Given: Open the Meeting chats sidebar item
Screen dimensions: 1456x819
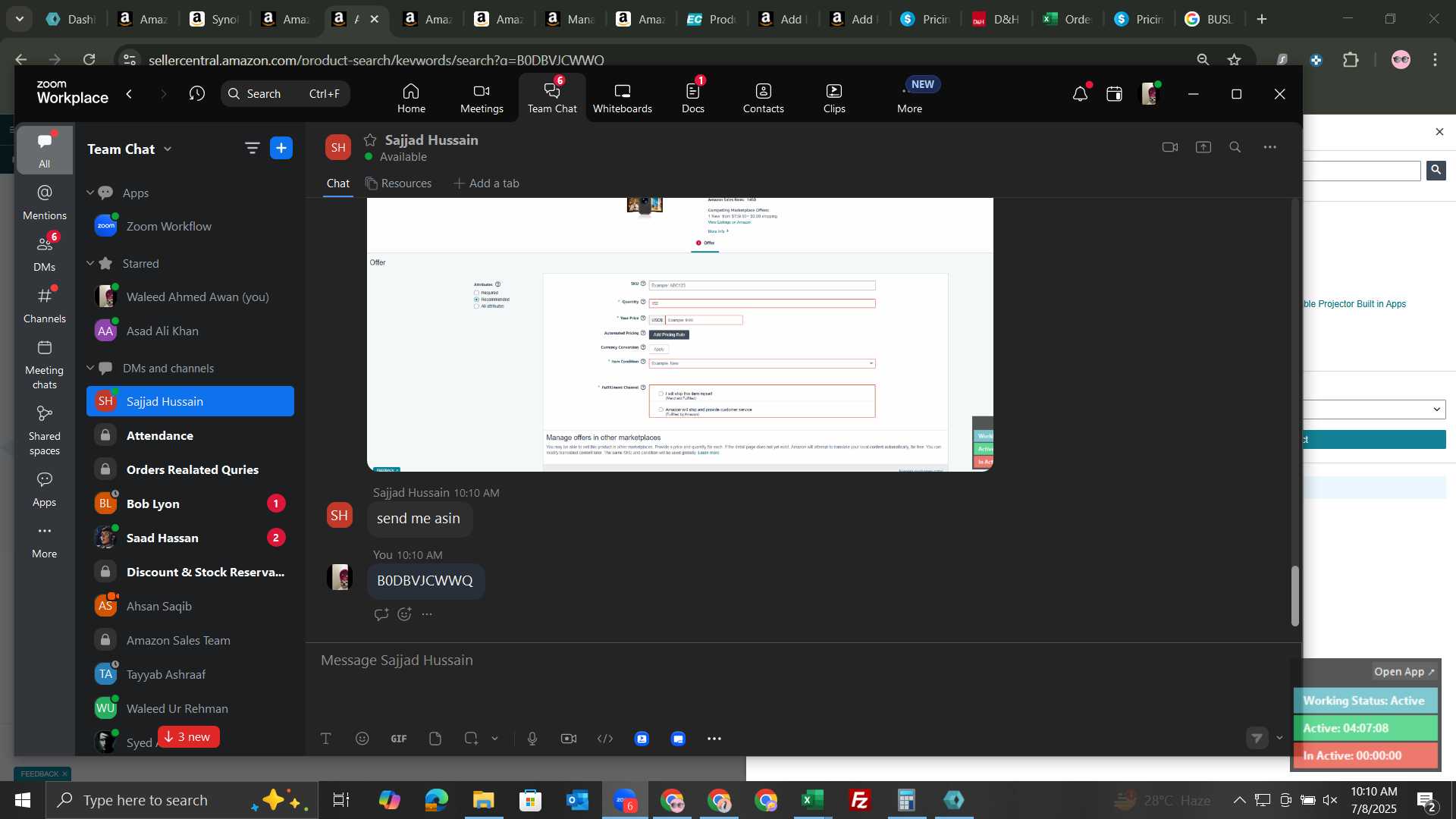Looking at the screenshot, I should point(45,365).
